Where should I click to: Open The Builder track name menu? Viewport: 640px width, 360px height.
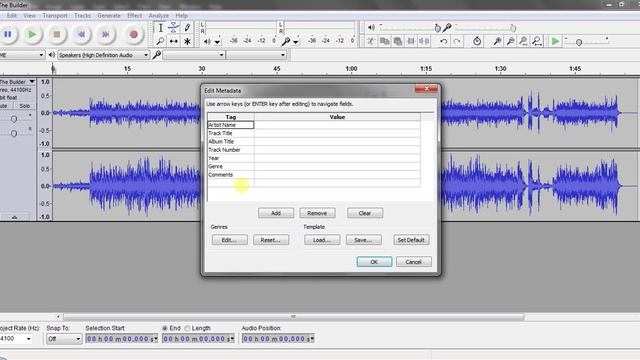click(18, 82)
